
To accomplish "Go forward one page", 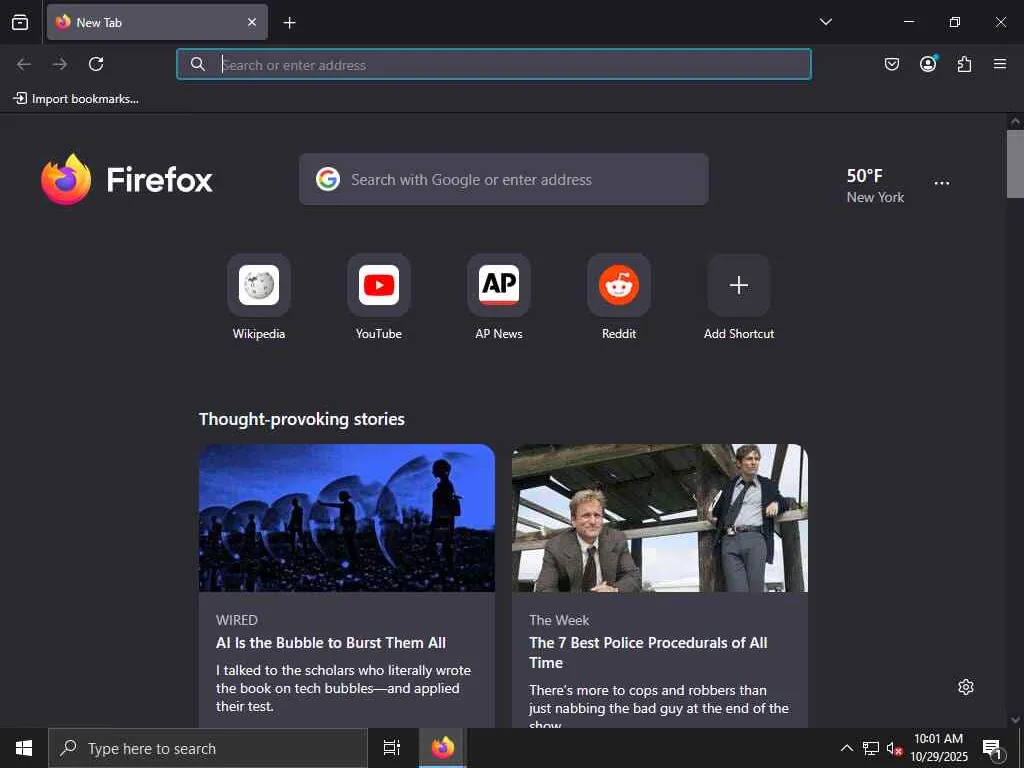I will click(60, 64).
